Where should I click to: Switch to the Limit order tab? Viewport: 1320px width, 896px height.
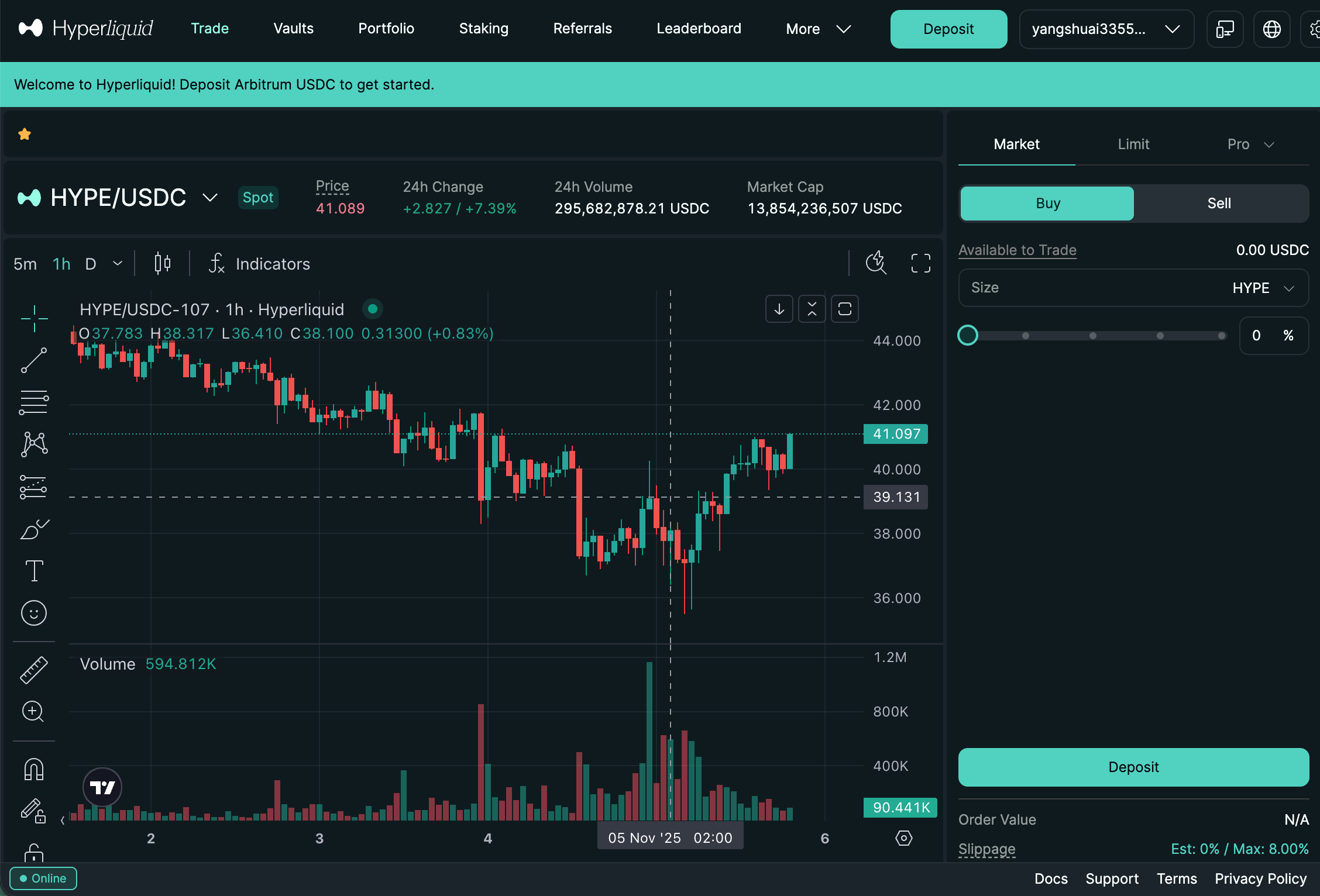[1133, 144]
